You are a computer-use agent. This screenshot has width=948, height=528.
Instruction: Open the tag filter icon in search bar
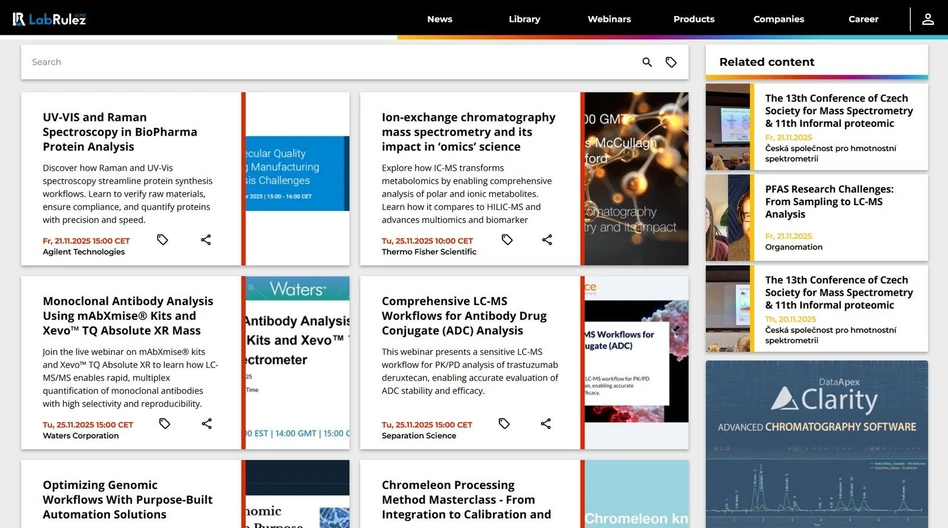click(671, 62)
